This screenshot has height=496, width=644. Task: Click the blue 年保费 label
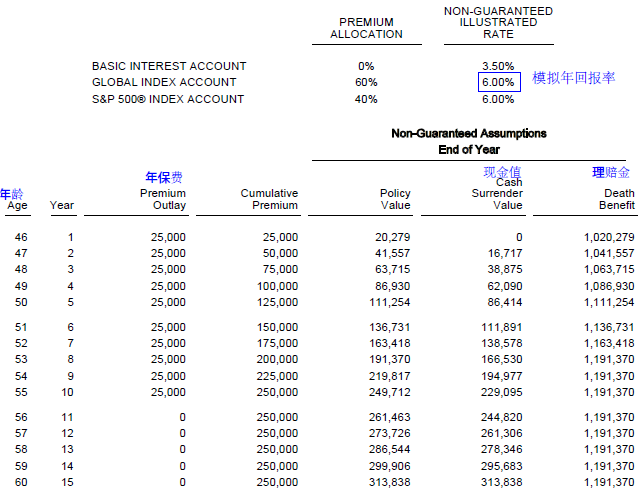[163, 177]
